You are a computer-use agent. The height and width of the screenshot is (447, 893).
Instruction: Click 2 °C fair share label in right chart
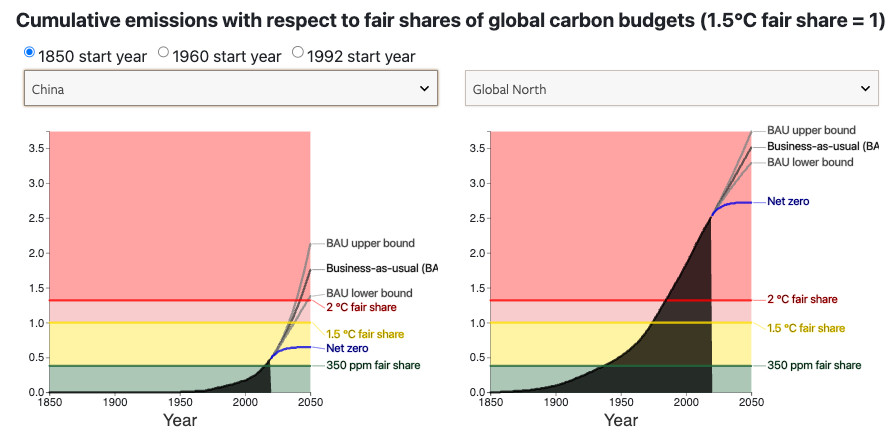pyautogui.click(x=802, y=299)
